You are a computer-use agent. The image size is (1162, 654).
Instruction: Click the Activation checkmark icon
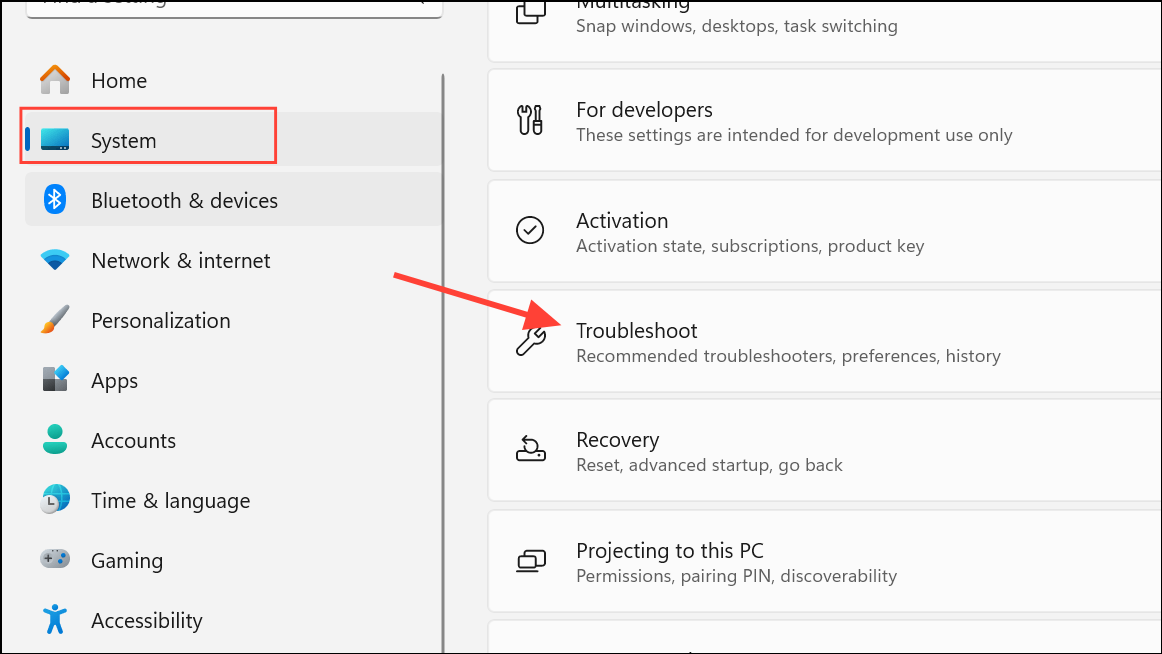530,231
